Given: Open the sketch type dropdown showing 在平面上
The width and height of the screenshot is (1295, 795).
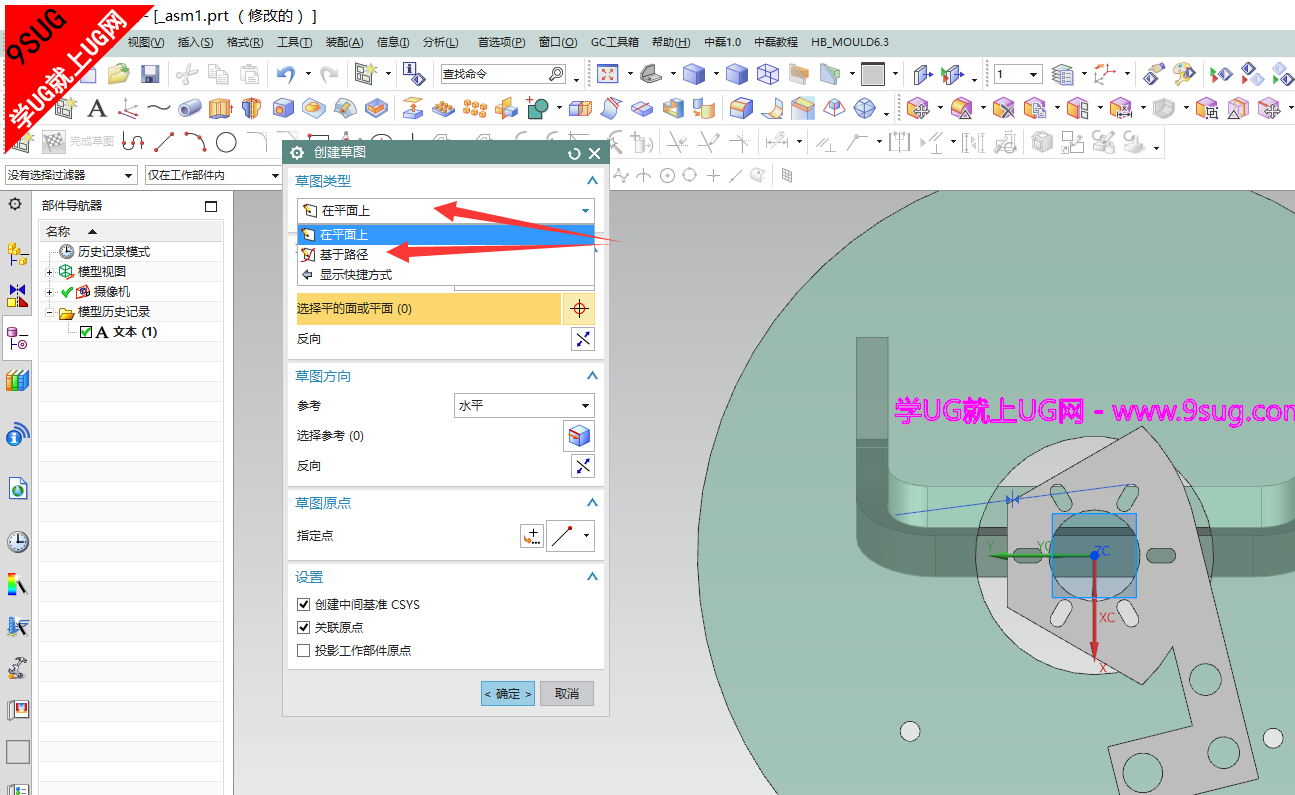Looking at the screenshot, I should [x=446, y=211].
